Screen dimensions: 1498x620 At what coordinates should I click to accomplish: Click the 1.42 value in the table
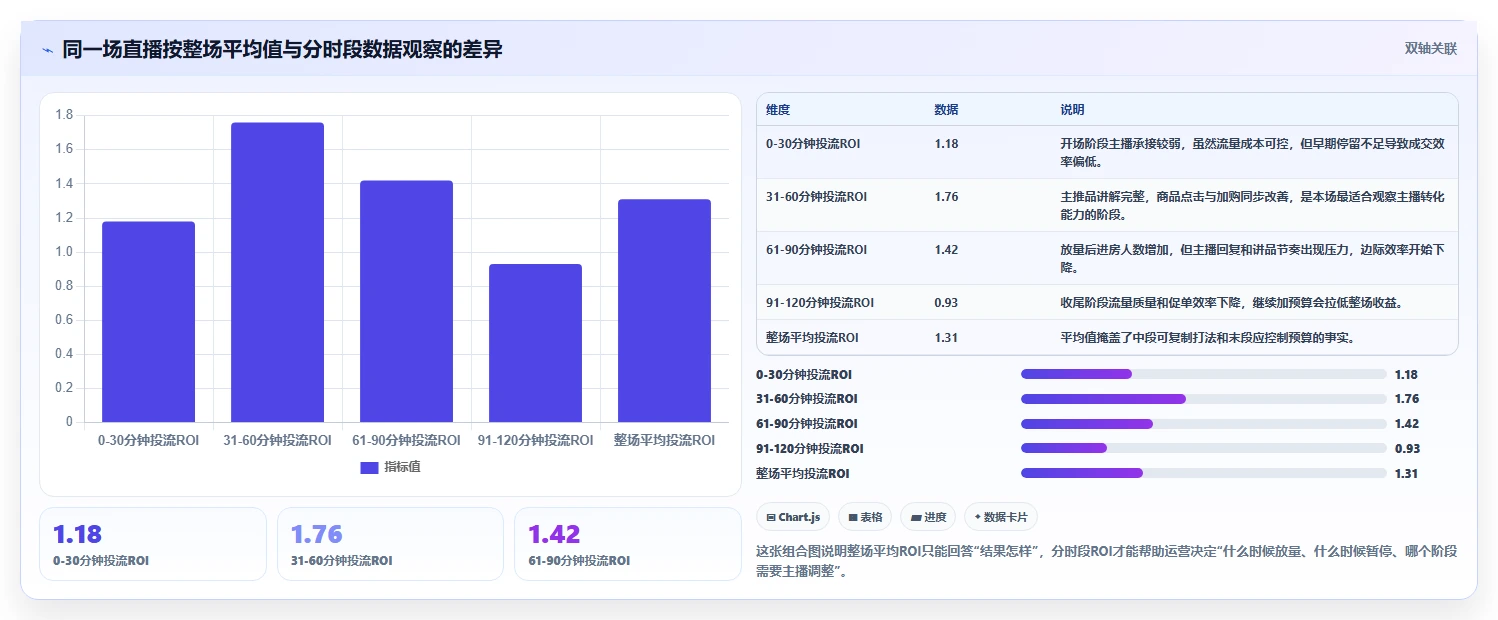click(x=946, y=250)
